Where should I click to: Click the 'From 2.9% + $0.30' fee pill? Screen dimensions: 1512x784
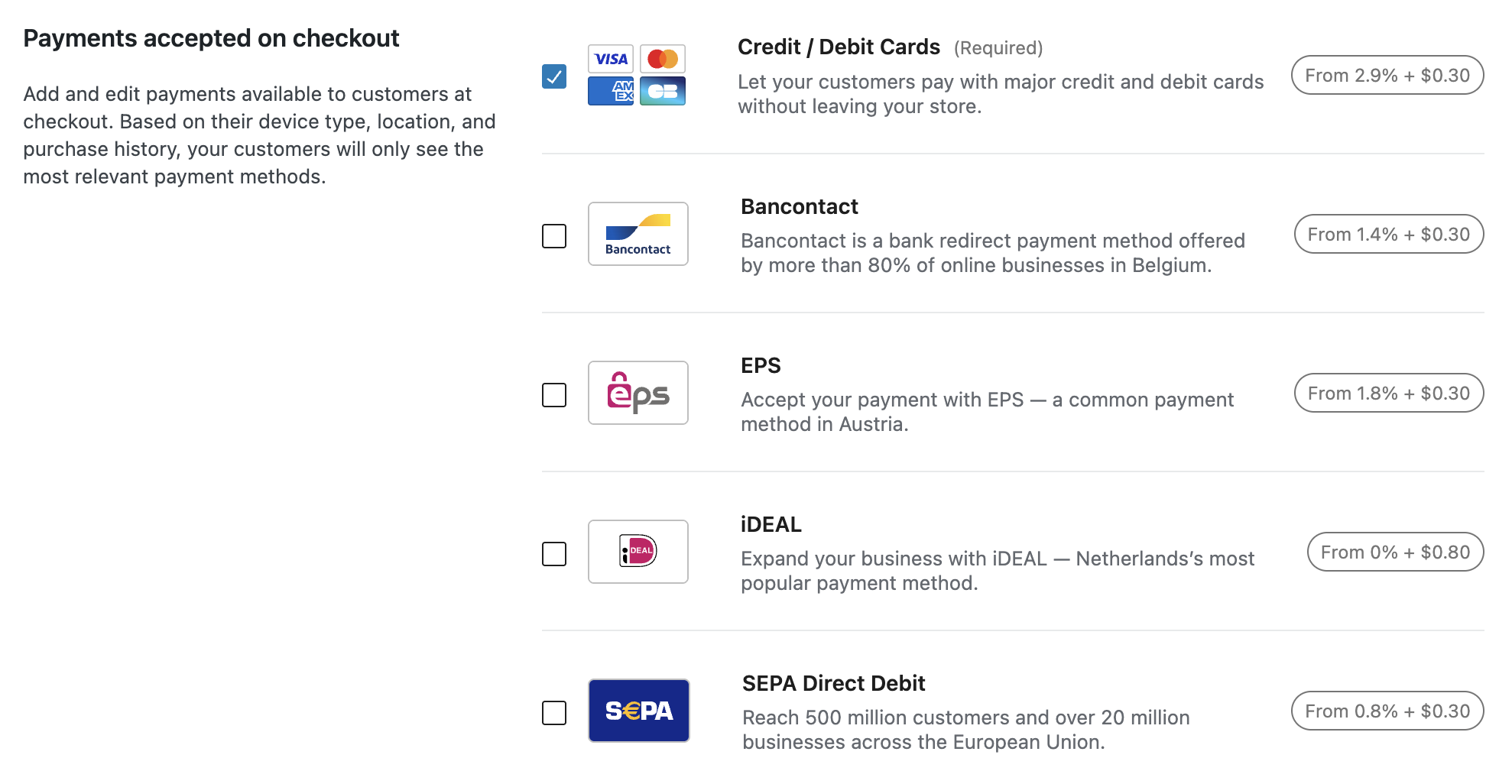click(1387, 75)
